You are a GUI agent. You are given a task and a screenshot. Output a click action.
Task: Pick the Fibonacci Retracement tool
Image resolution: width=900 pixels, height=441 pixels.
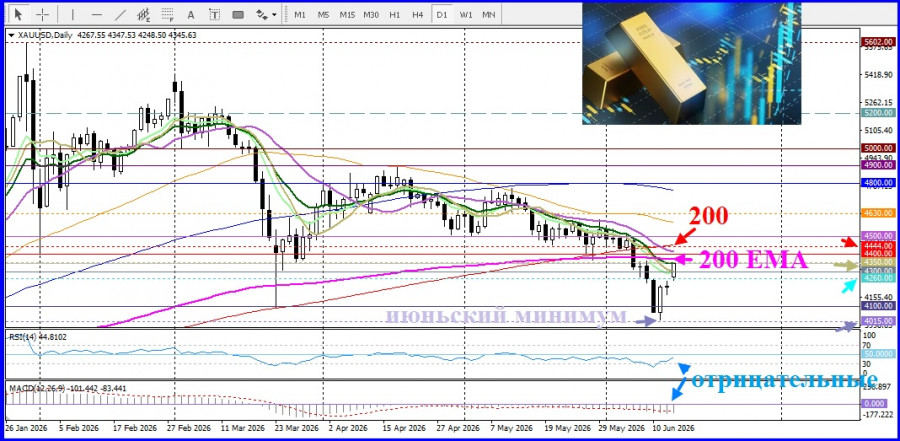[x=168, y=14]
